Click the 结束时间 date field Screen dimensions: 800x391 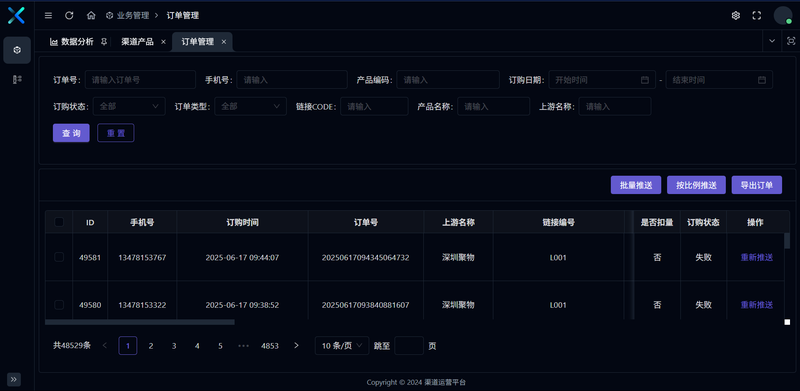pyautogui.click(x=719, y=80)
